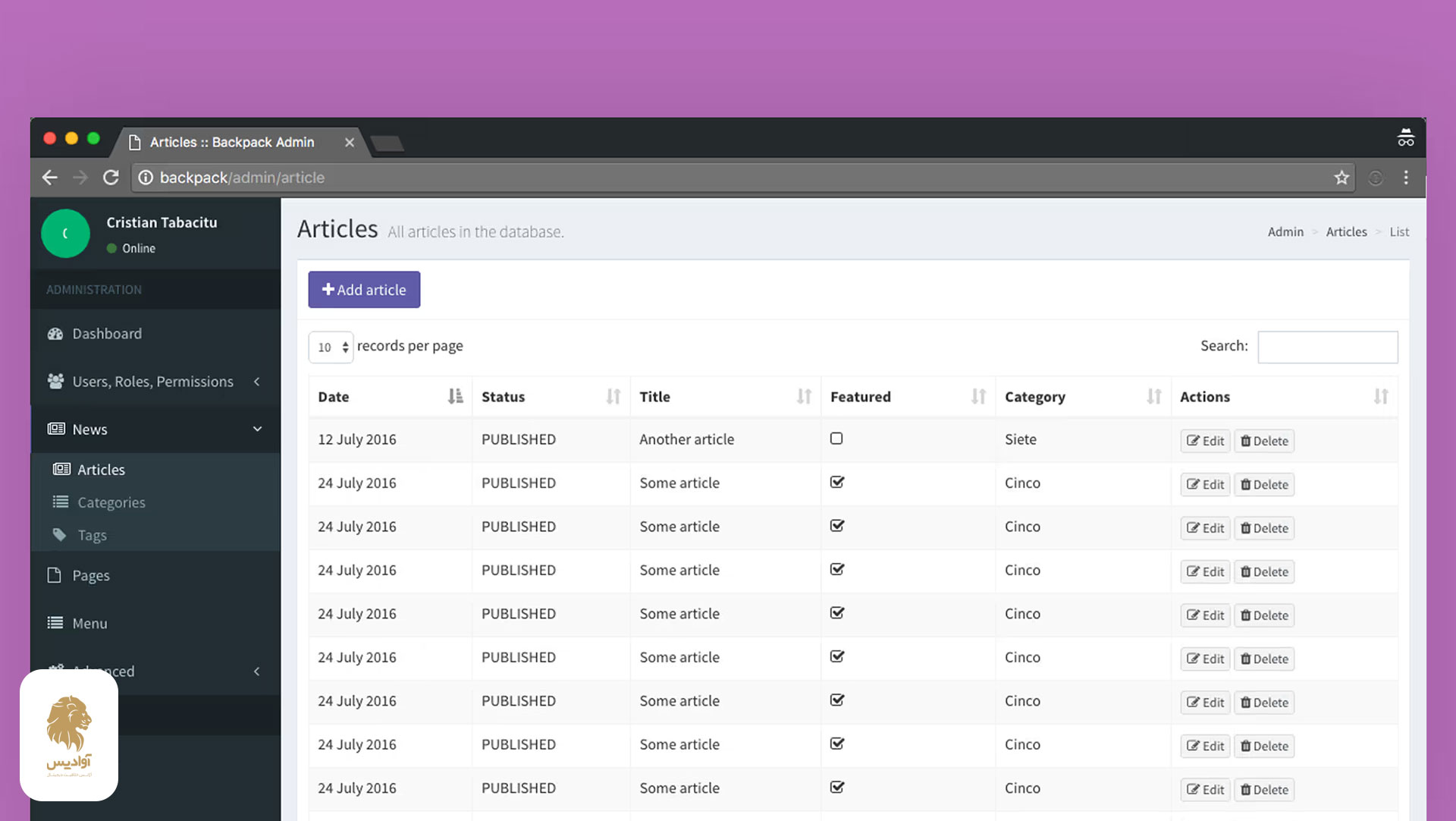Expand the Advanced menu chevron
This screenshot has height=821, width=1456.
click(x=257, y=671)
